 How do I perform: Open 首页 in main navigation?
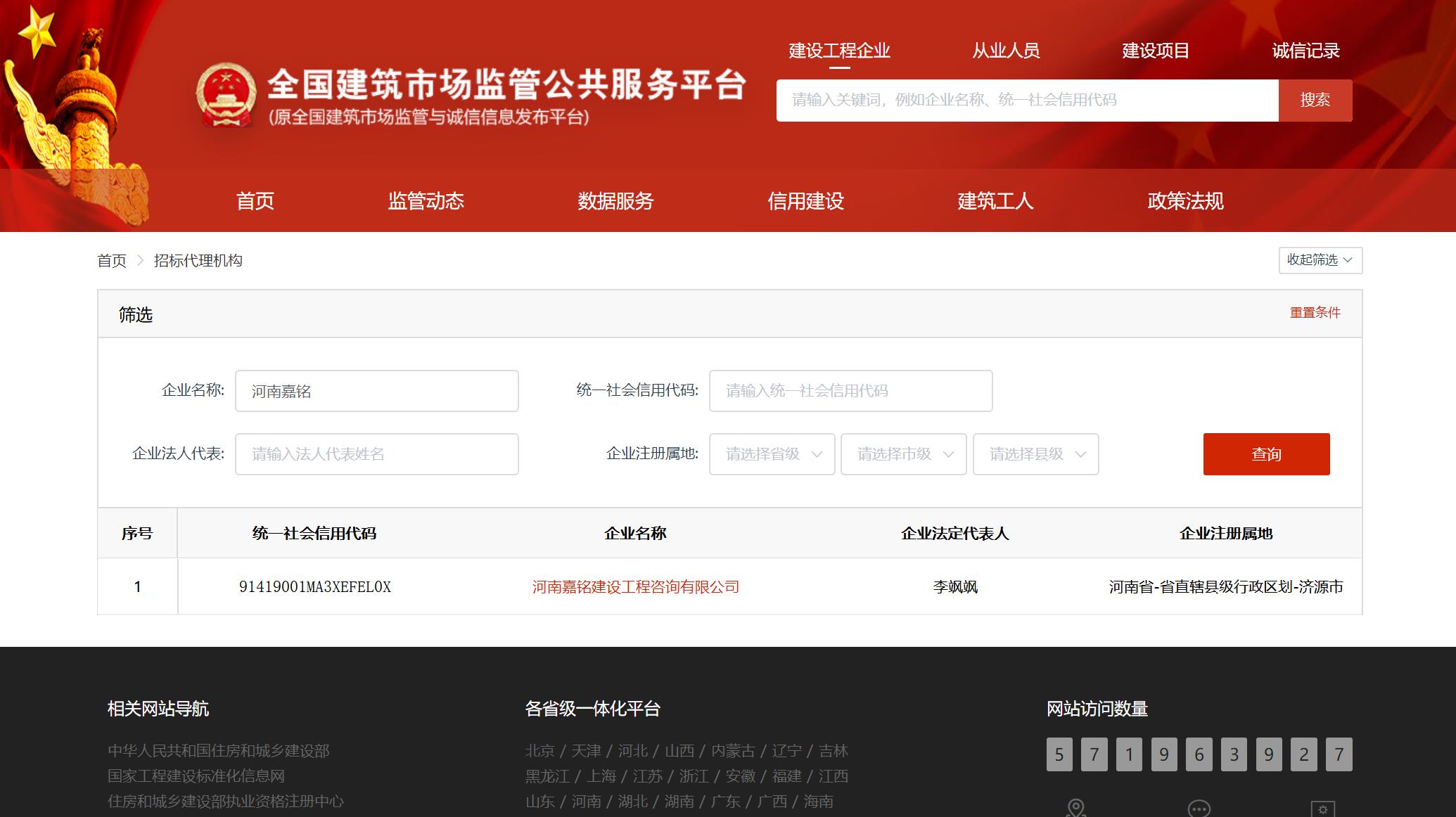click(255, 201)
